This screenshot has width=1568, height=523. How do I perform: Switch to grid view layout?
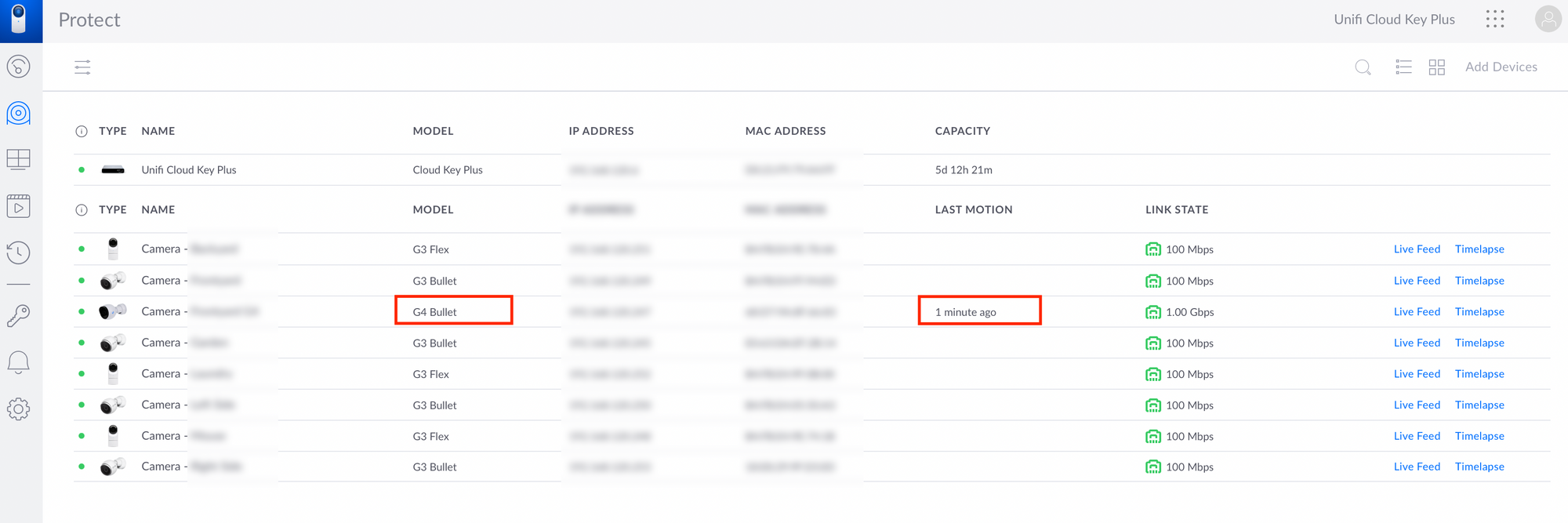[1436, 67]
